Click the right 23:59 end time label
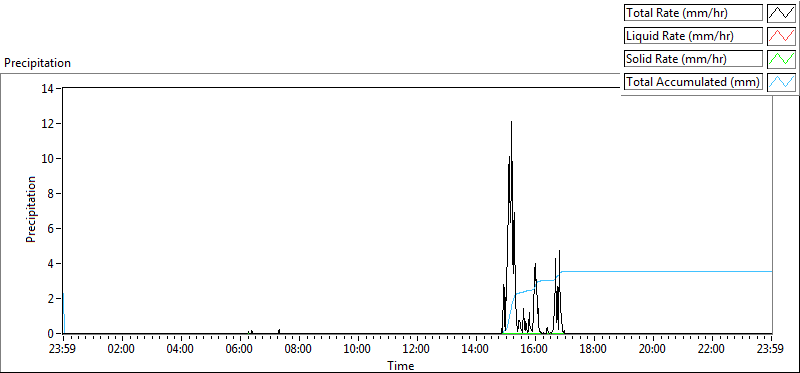Image resolution: width=800 pixels, height=373 pixels. pos(771,350)
